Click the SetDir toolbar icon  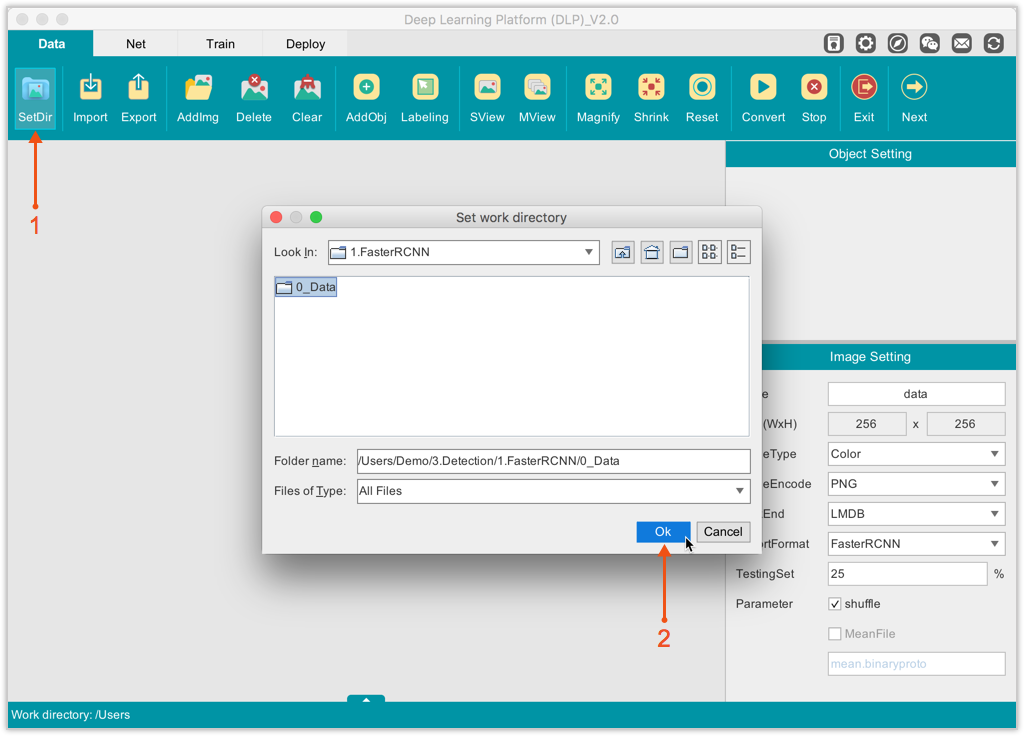[x=35, y=98]
